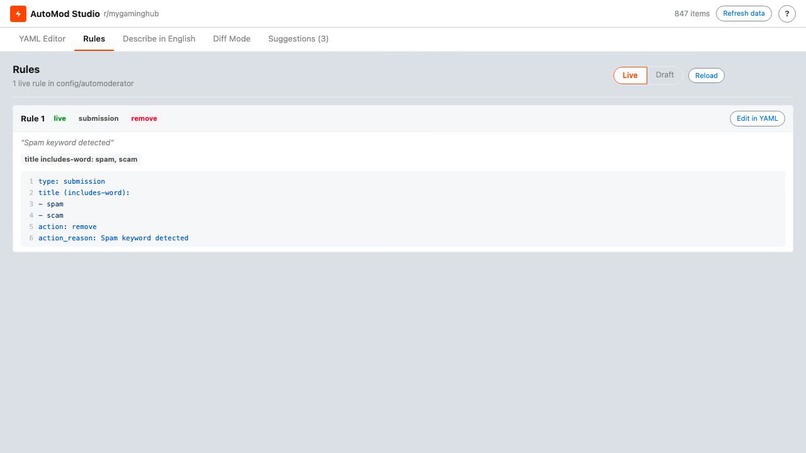Click the green live status badge

click(x=60, y=118)
